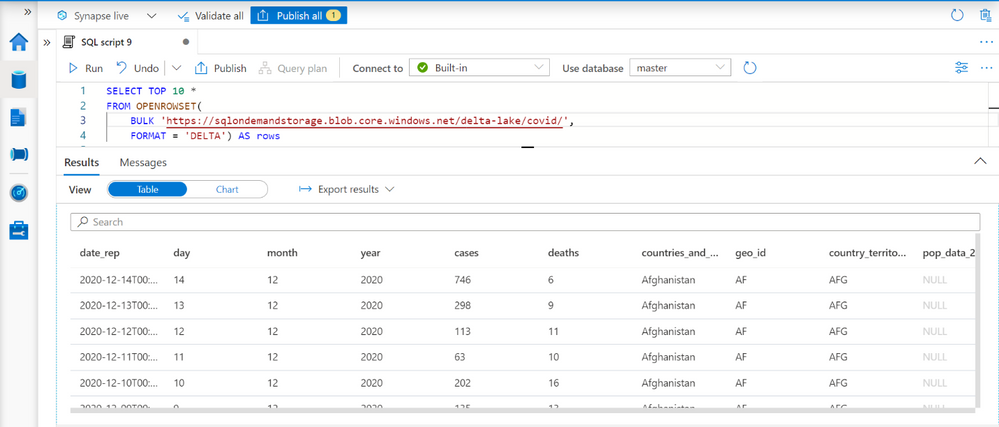Click the cases value 298

pos(463,305)
